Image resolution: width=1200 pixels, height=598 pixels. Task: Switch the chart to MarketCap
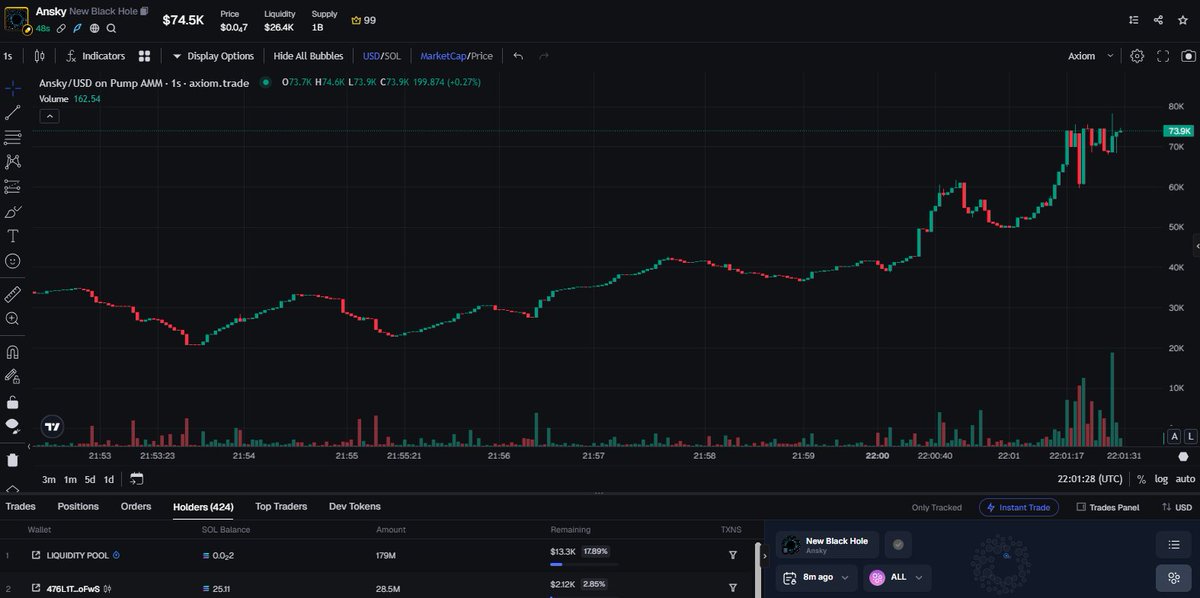click(x=442, y=56)
